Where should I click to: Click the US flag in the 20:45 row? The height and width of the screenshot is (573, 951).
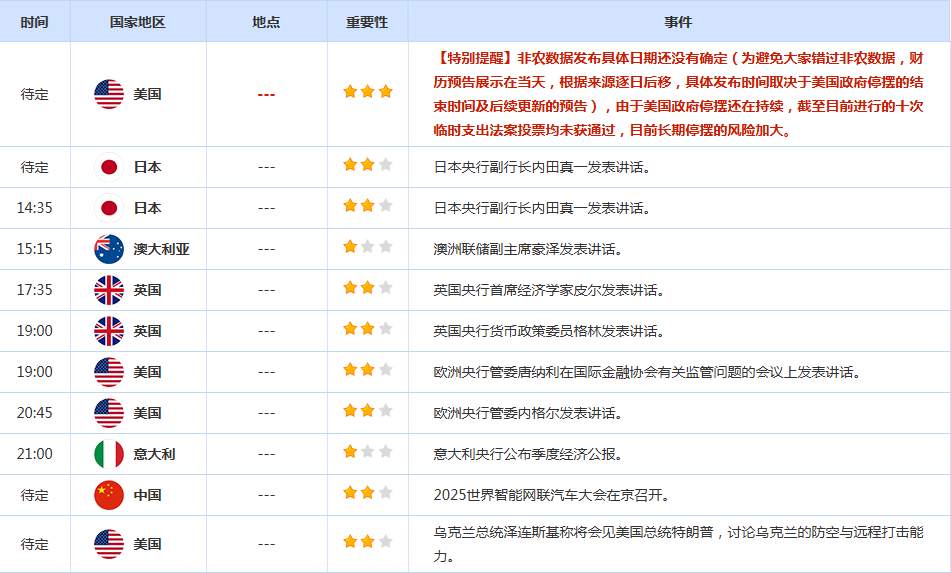(109, 413)
